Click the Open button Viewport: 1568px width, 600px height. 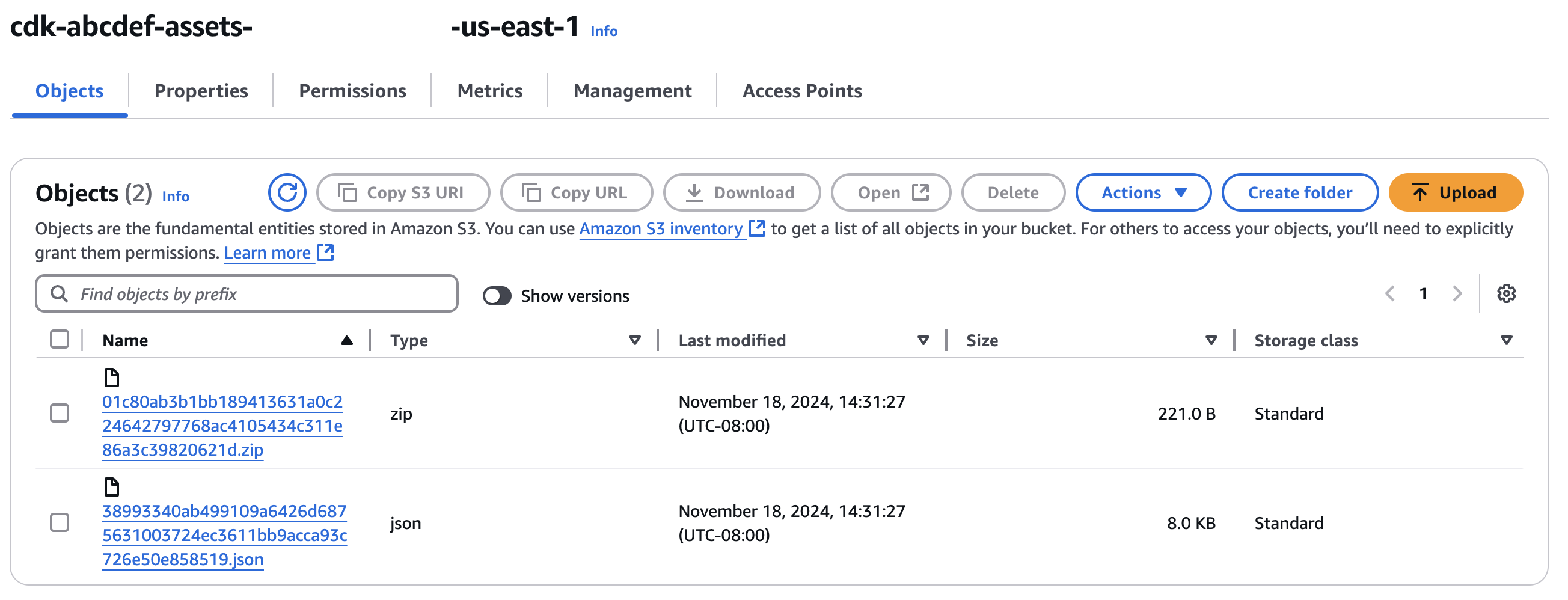pos(891,193)
